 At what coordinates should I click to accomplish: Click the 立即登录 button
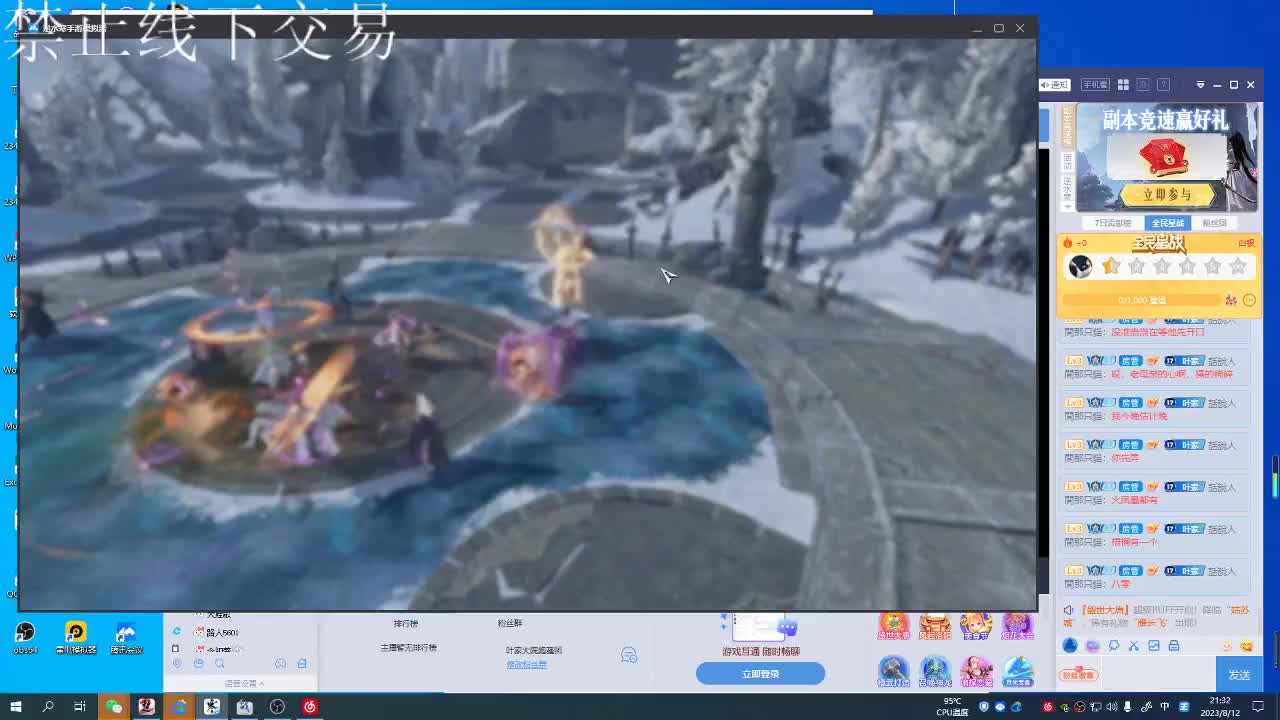tap(760, 674)
